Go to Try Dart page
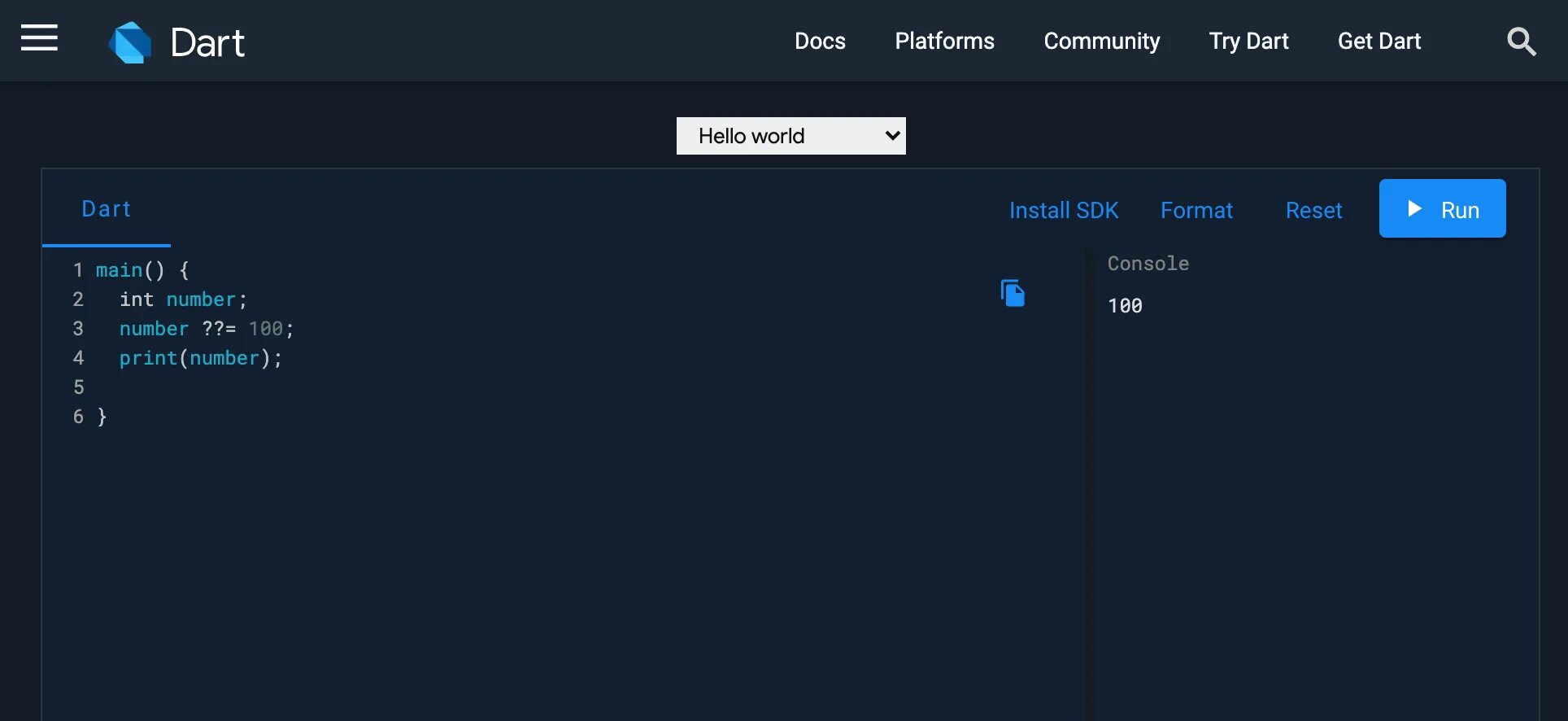Image resolution: width=1568 pixels, height=721 pixels. pos(1248,41)
